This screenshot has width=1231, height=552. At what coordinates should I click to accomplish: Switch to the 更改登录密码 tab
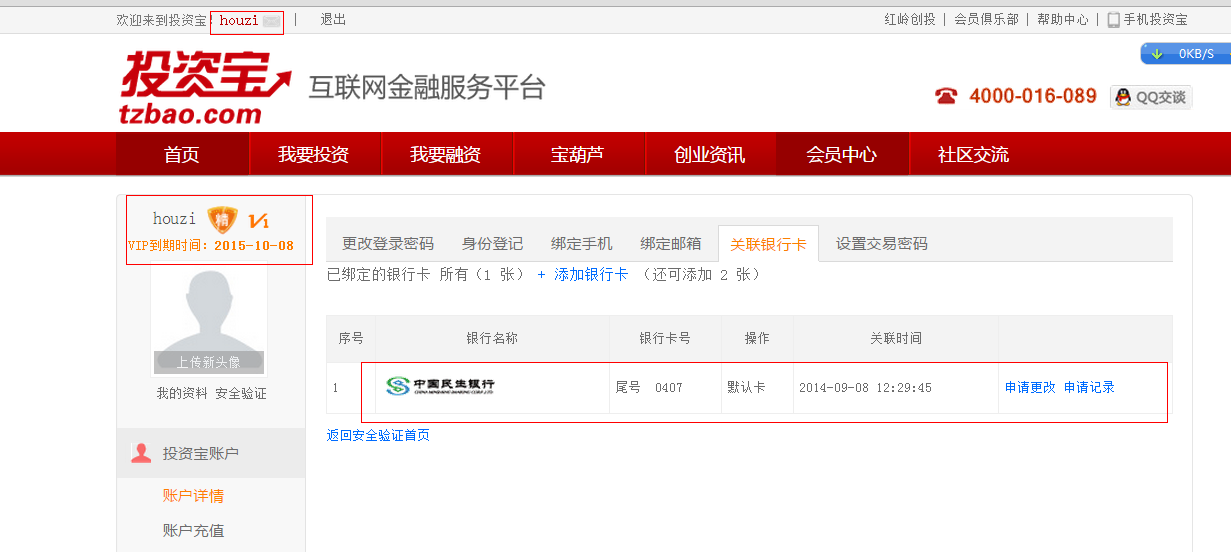point(388,243)
